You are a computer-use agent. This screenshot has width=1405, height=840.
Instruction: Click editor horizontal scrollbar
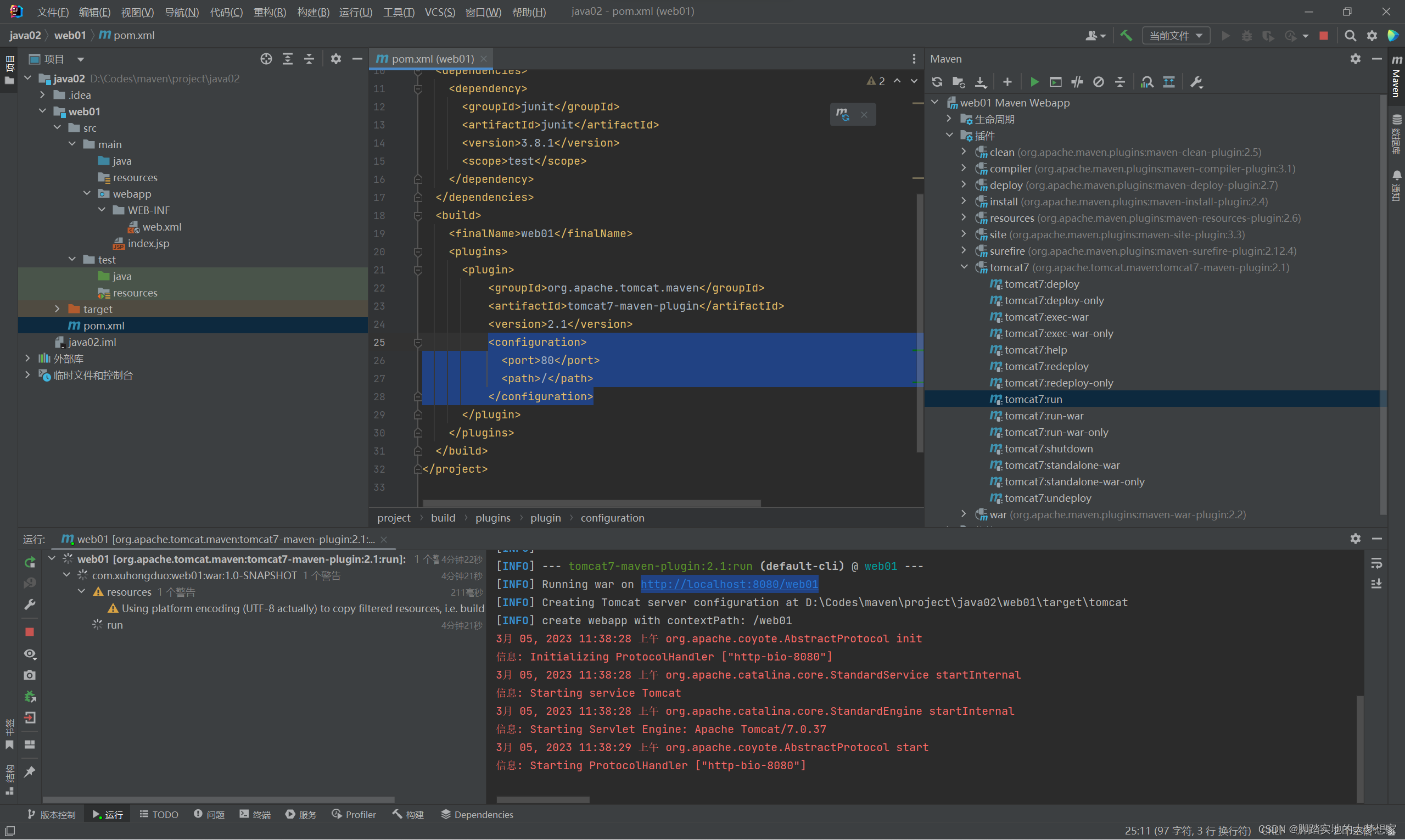tap(591, 503)
